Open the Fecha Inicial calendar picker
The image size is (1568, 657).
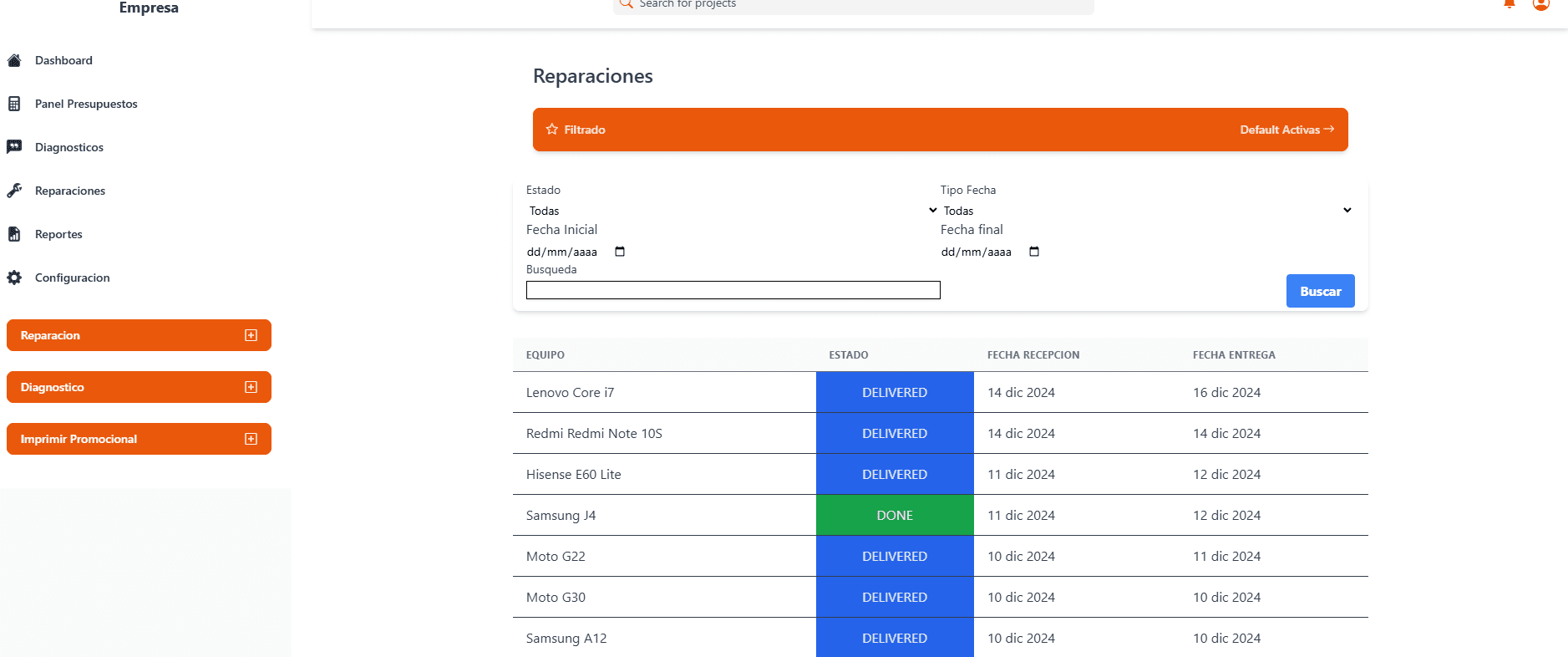[620, 252]
